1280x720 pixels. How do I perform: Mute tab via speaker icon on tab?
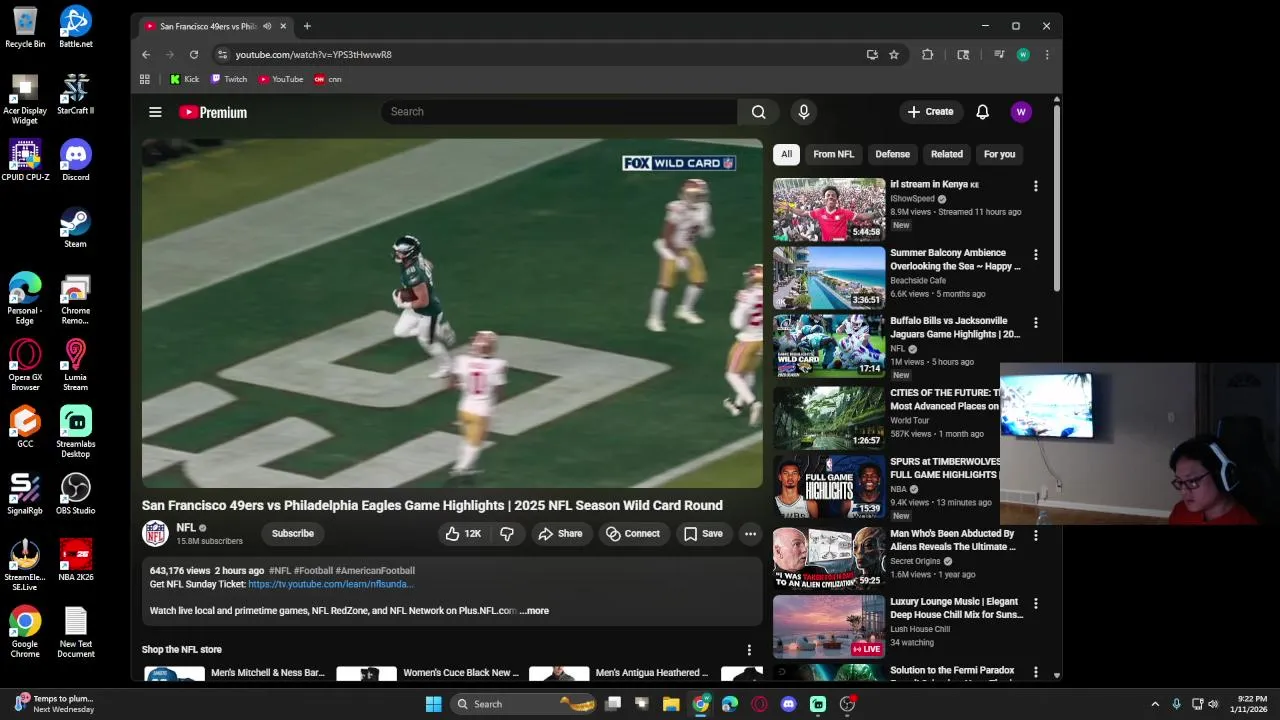coord(267,26)
